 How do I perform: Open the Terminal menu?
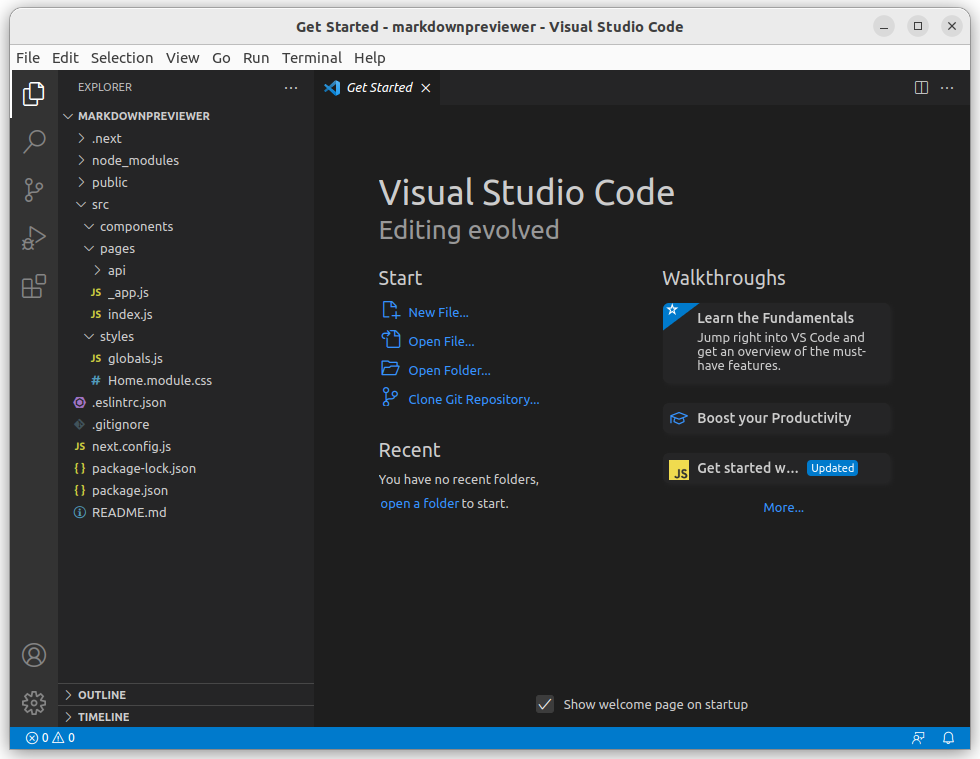[312, 58]
